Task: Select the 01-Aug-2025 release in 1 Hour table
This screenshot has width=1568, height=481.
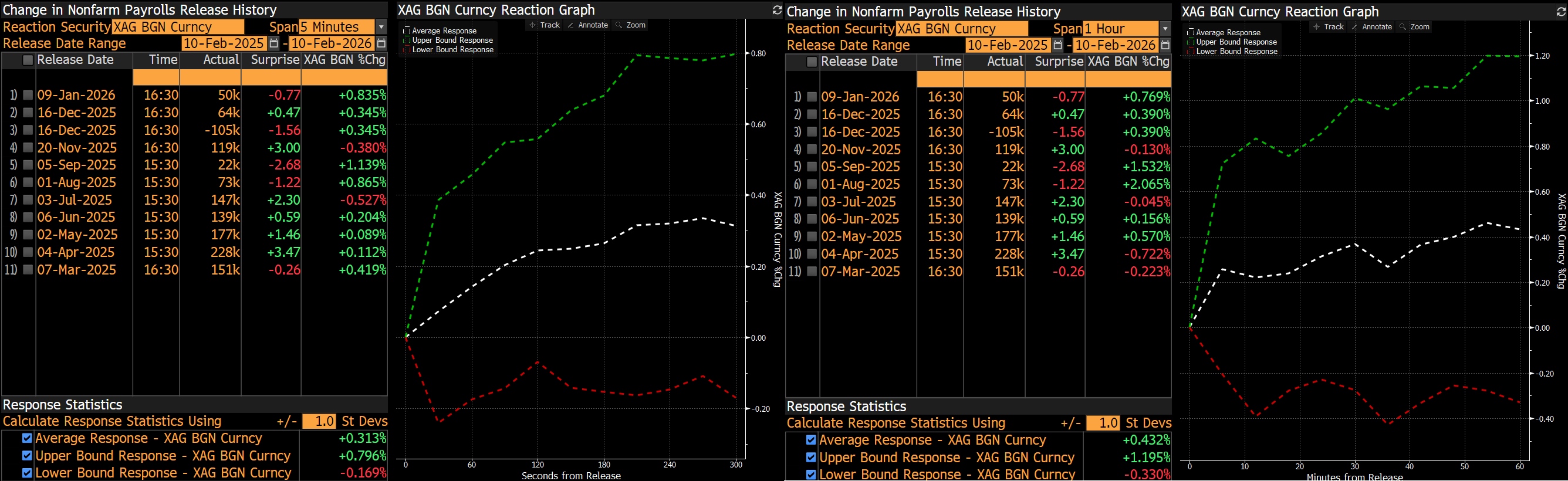Action: coord(859,184)
